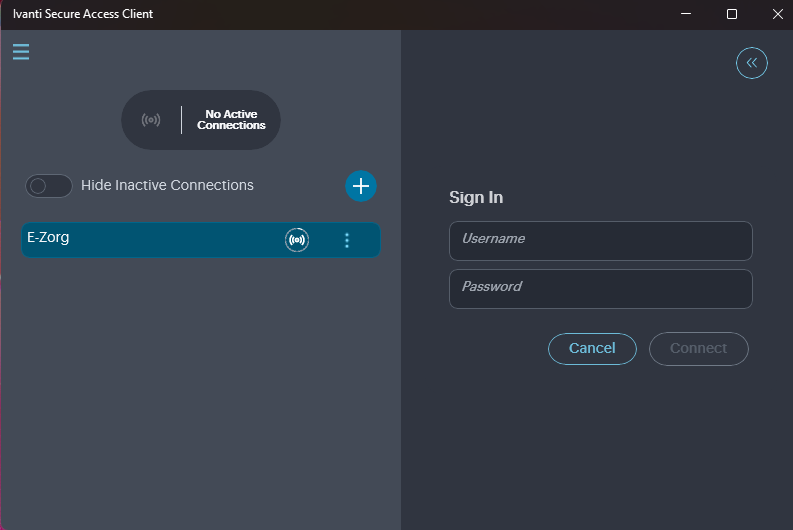Click the No Active Connections status text

pos(231,120)
